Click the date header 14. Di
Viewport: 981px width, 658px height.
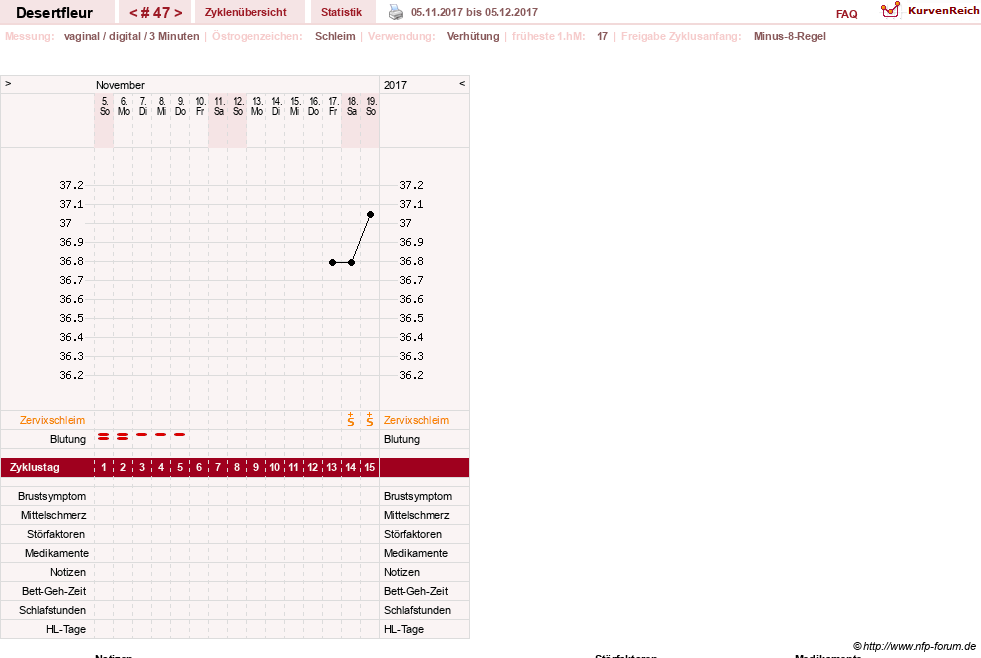click(276, 106)
